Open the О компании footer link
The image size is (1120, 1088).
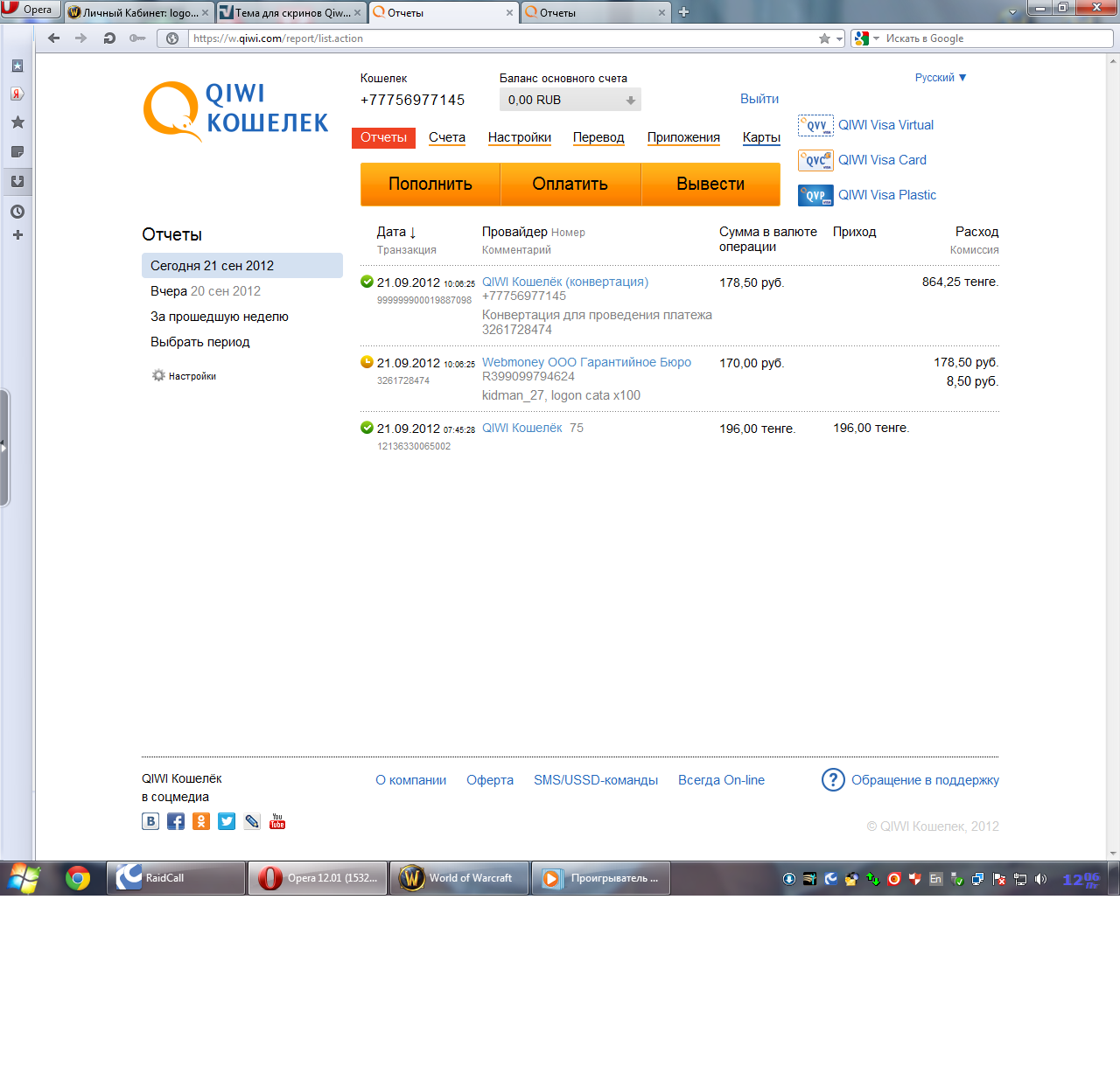click(x=411, y=780)
